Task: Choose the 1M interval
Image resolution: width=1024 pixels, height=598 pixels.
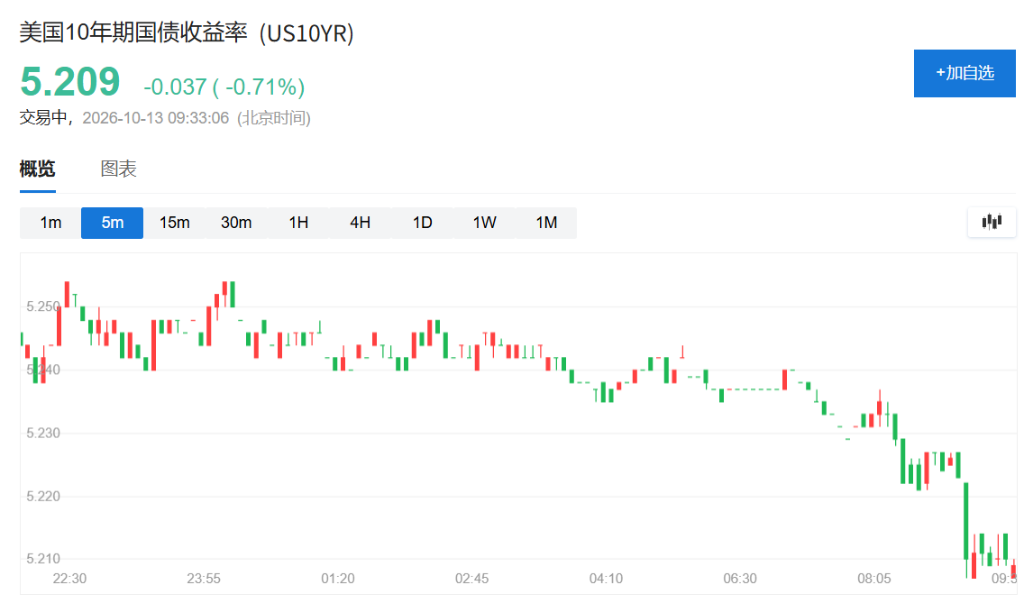Action: tap(546, 223)
